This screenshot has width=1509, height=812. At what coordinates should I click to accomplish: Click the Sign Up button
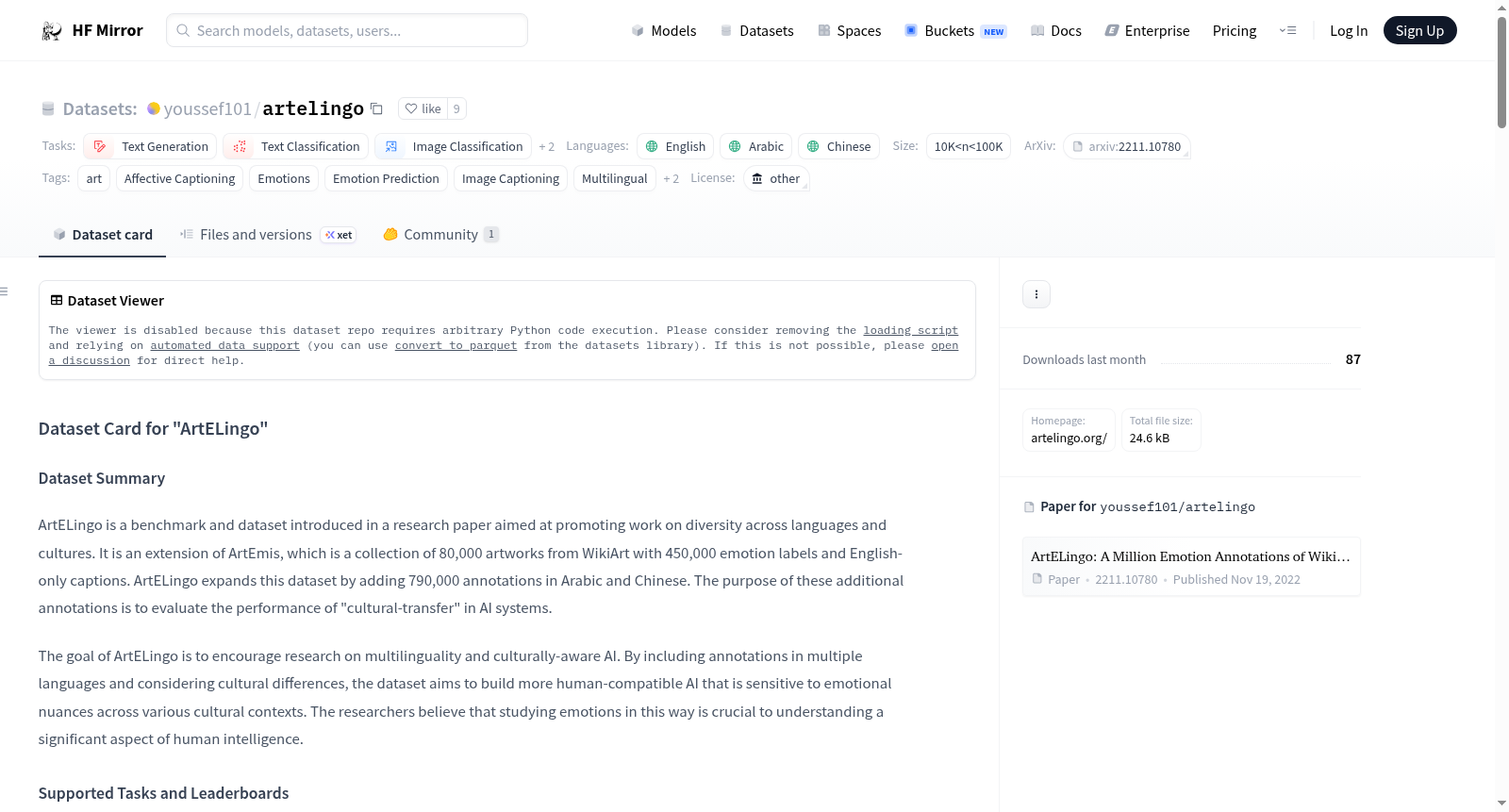coord(1420,30)
